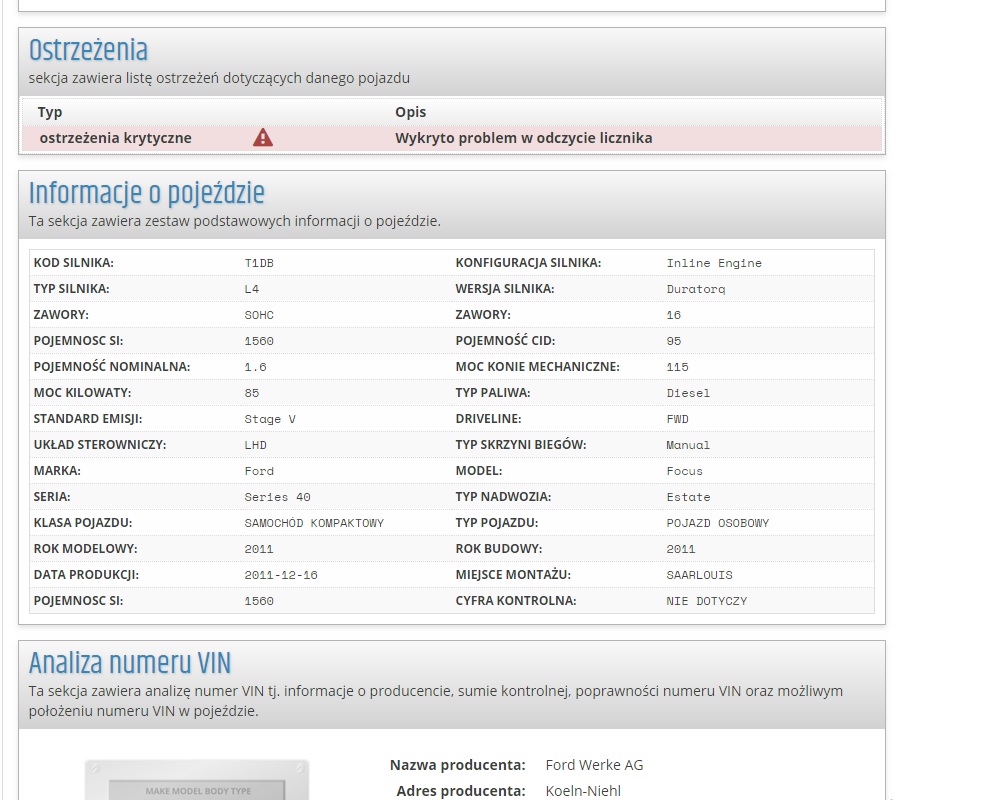Click the "MIEJSCE MONTAŻU:" label
Screen dimensions: 1008x800
pyautogui.click(x=513, y=575)
